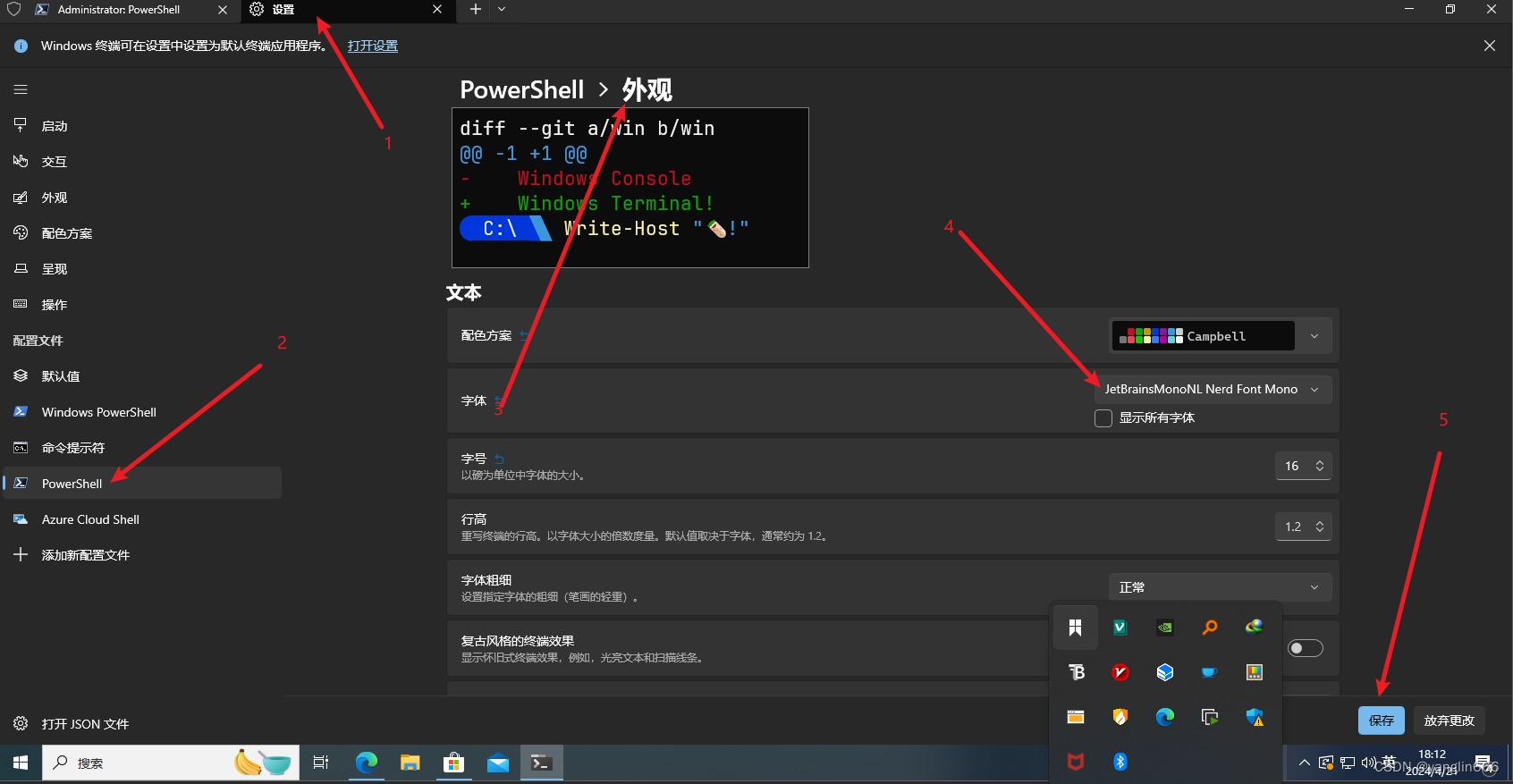Click Edge icon in tray overflow
The width and height of the screenshot is (1513, 784).
pyautogui.click(x=1165, y=717)
